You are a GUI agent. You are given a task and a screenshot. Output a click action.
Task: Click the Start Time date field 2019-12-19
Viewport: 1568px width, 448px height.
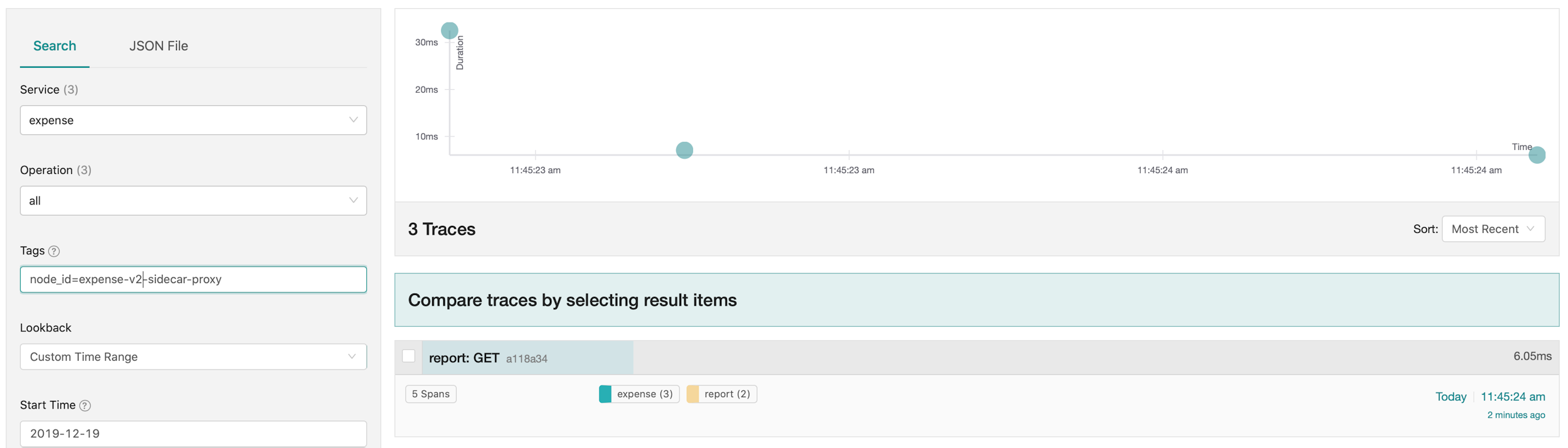point(193,434)
